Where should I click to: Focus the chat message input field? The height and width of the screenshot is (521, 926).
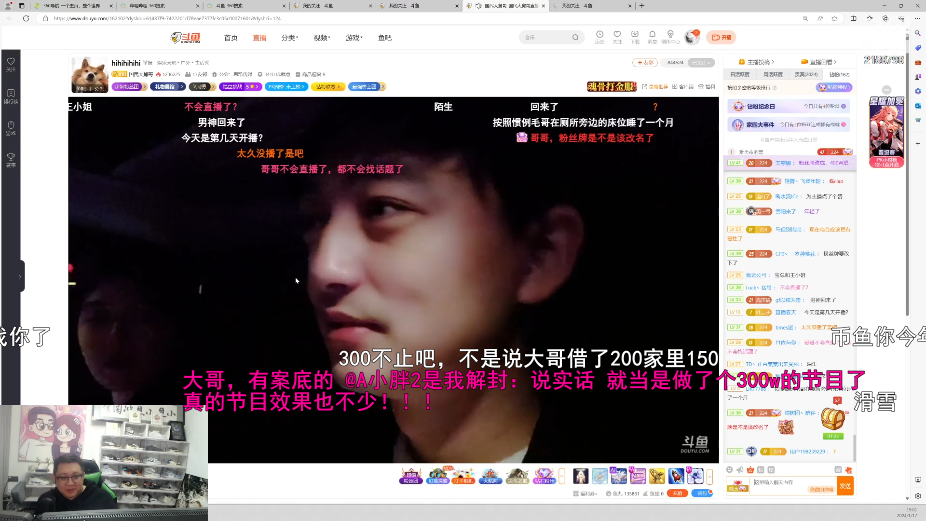793,486
